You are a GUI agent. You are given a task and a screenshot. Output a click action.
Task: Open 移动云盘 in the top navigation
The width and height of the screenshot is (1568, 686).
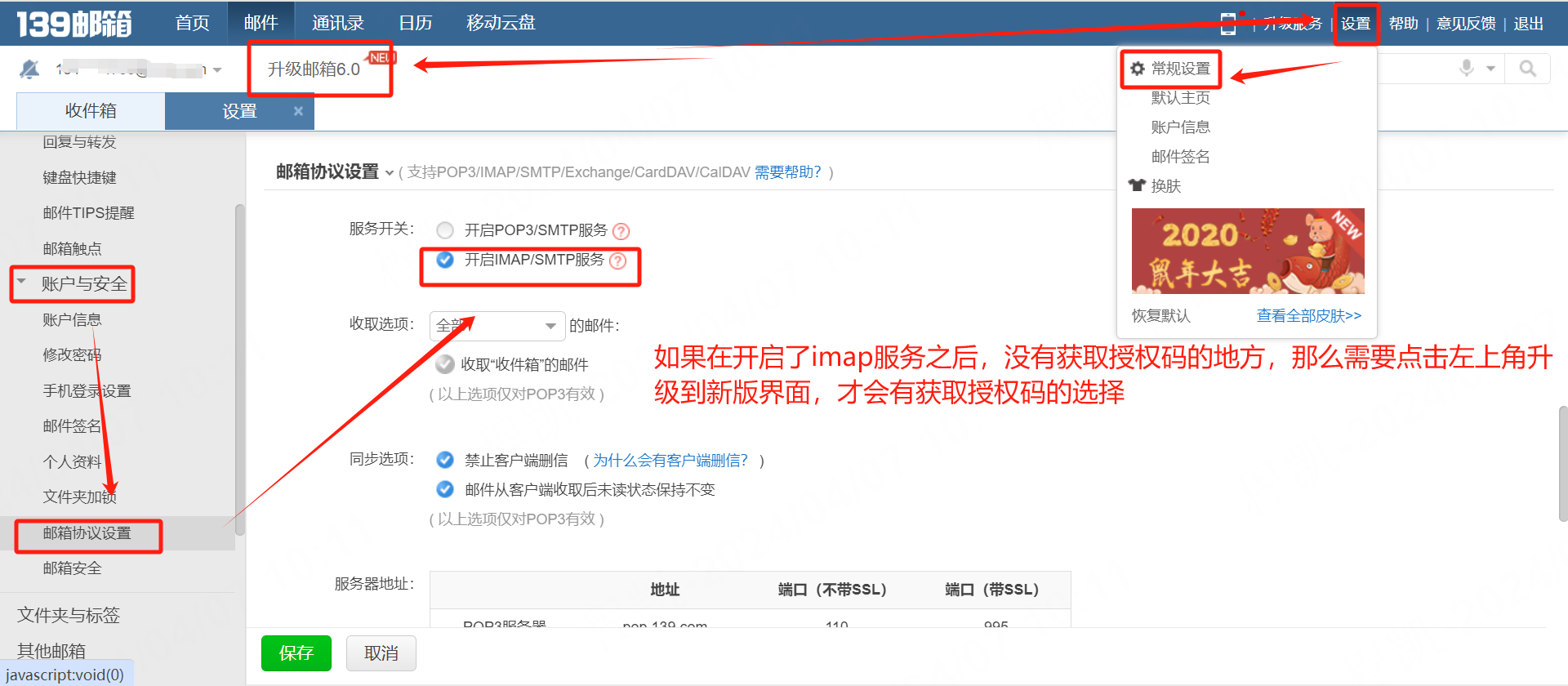click(501, 23)
